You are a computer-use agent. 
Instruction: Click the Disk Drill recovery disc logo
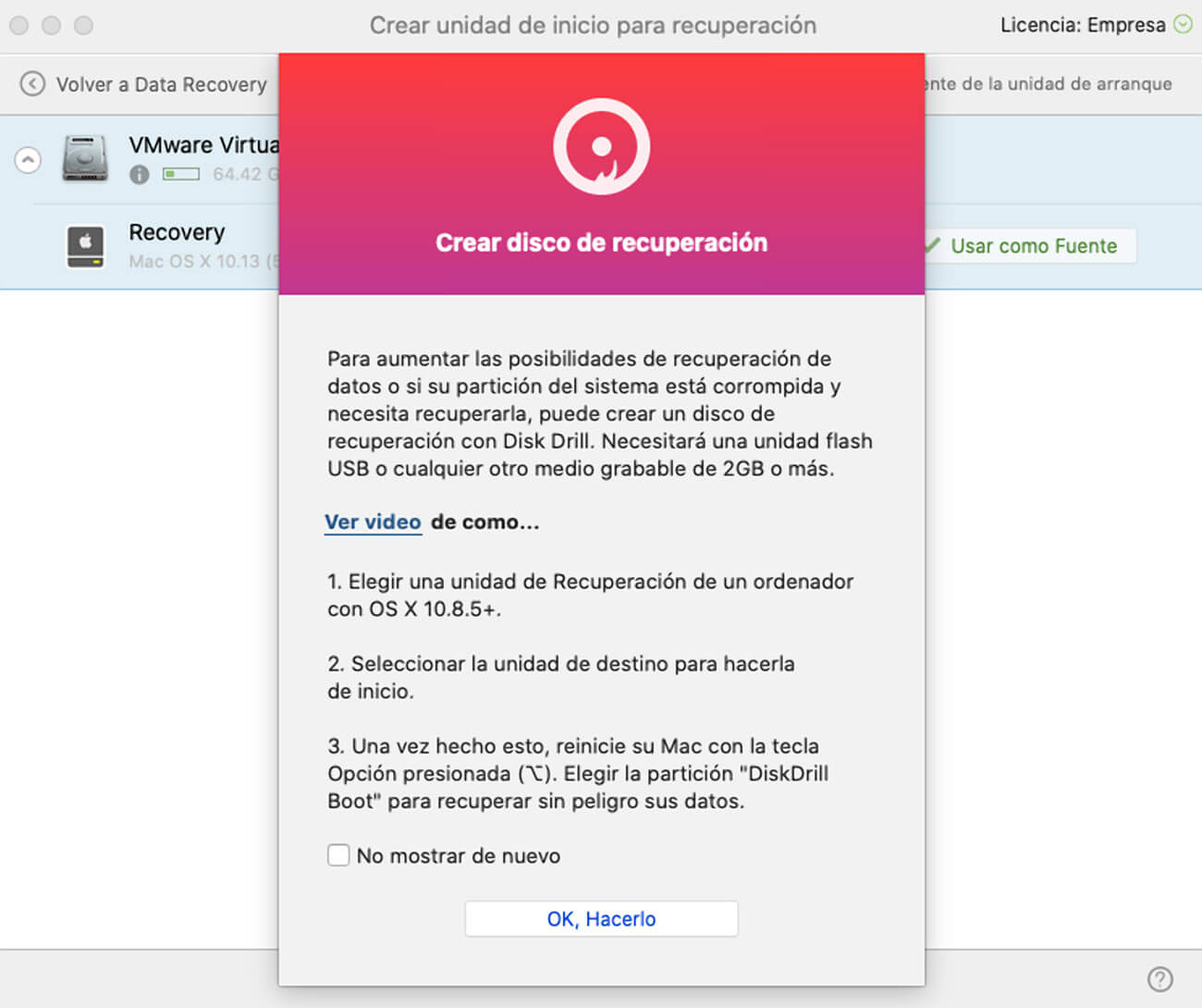pyautogui.click(x=602, y=146)
